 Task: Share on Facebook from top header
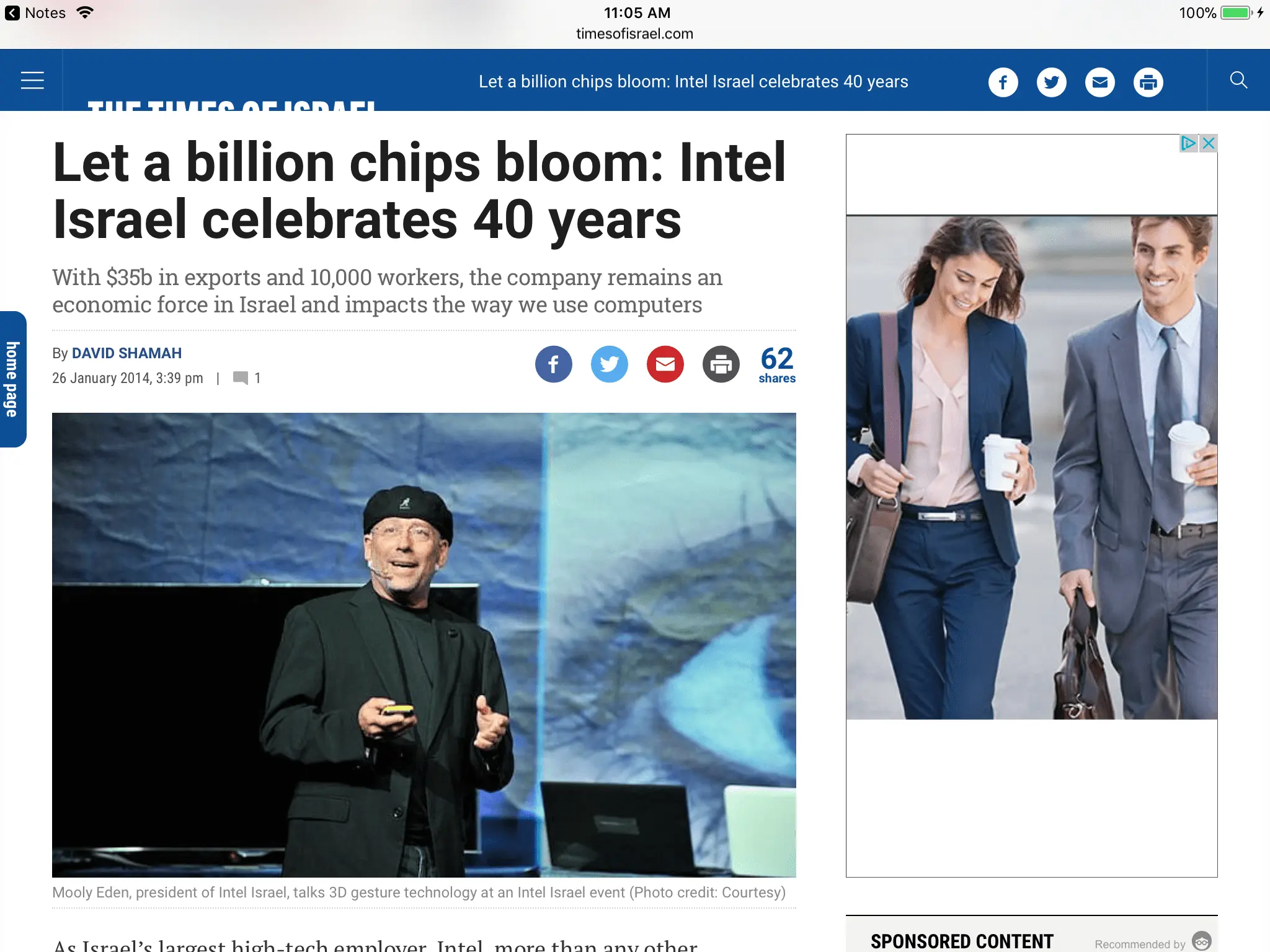pyautogui.click(x=1003, y=82)
